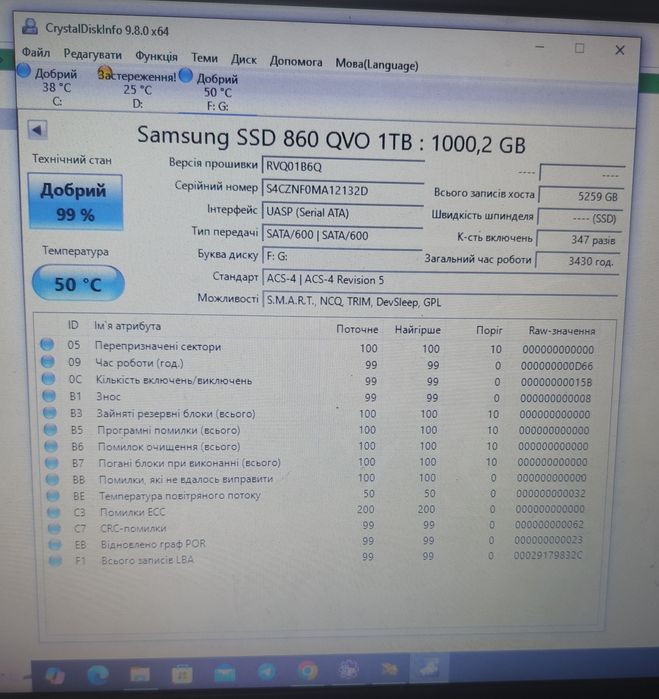
Task: Select the Програмні помилки (всього) row
Action: click(317, 430)
